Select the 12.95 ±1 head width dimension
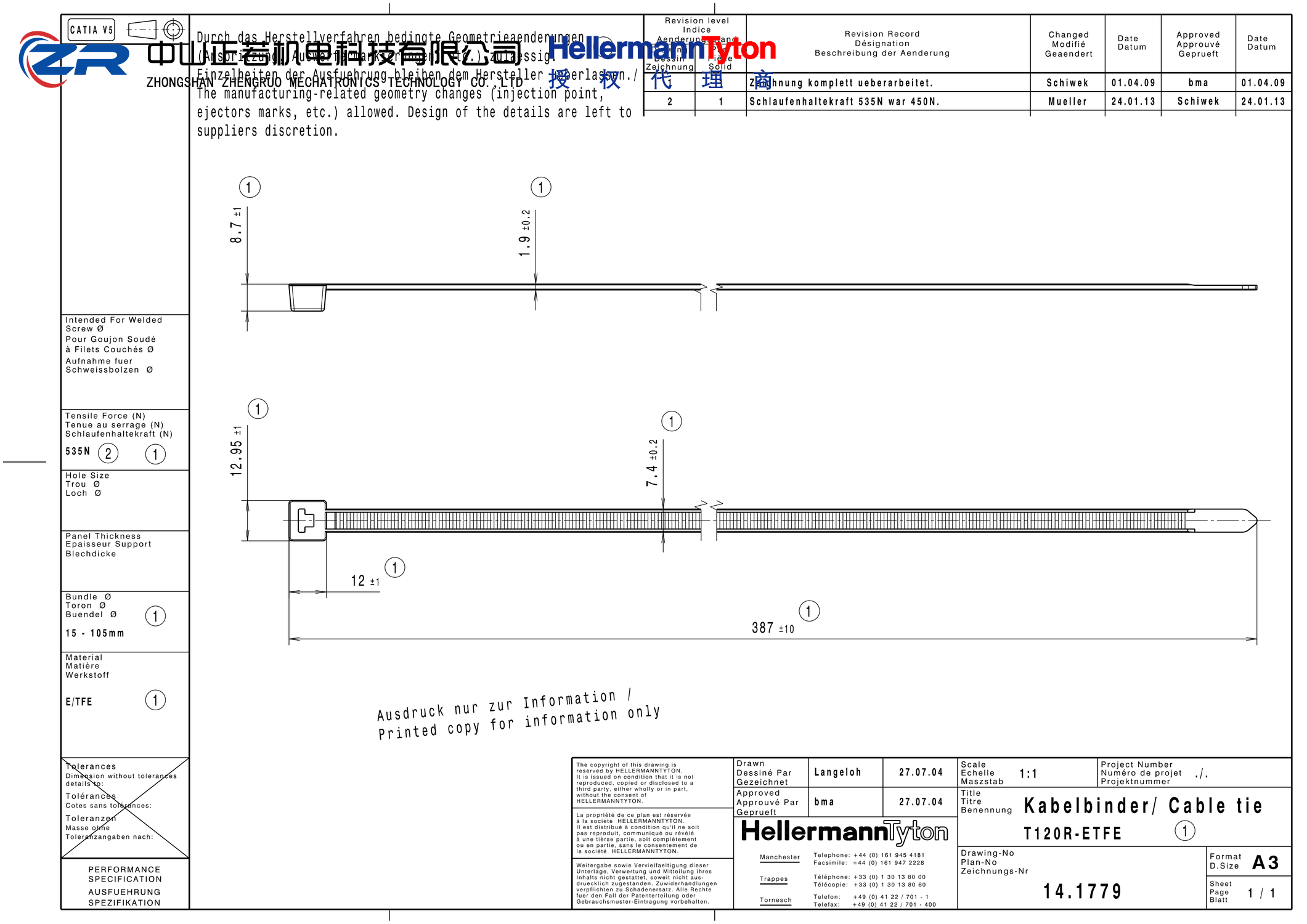The image size is (1307, 924). (x=237, y=451)
